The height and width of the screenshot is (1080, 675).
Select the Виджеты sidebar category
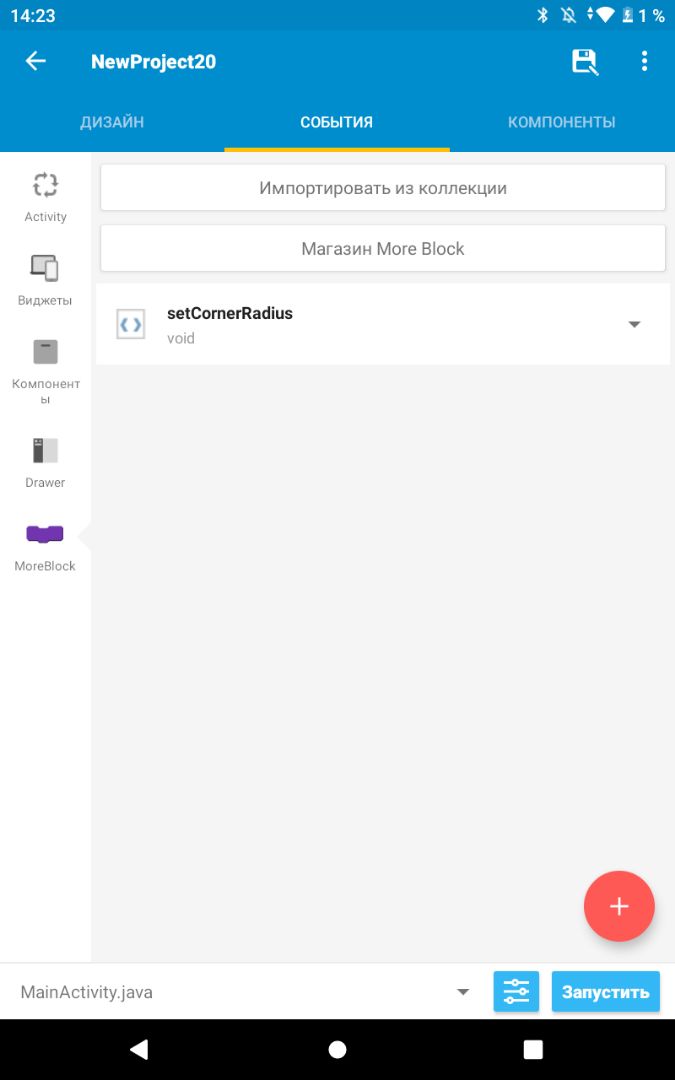(x=45, y=280)
